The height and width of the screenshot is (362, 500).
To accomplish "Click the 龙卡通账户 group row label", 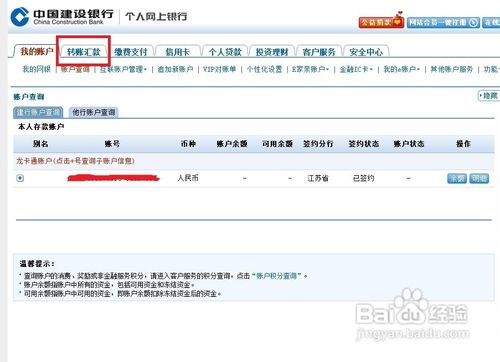I will tap(75, 161).
